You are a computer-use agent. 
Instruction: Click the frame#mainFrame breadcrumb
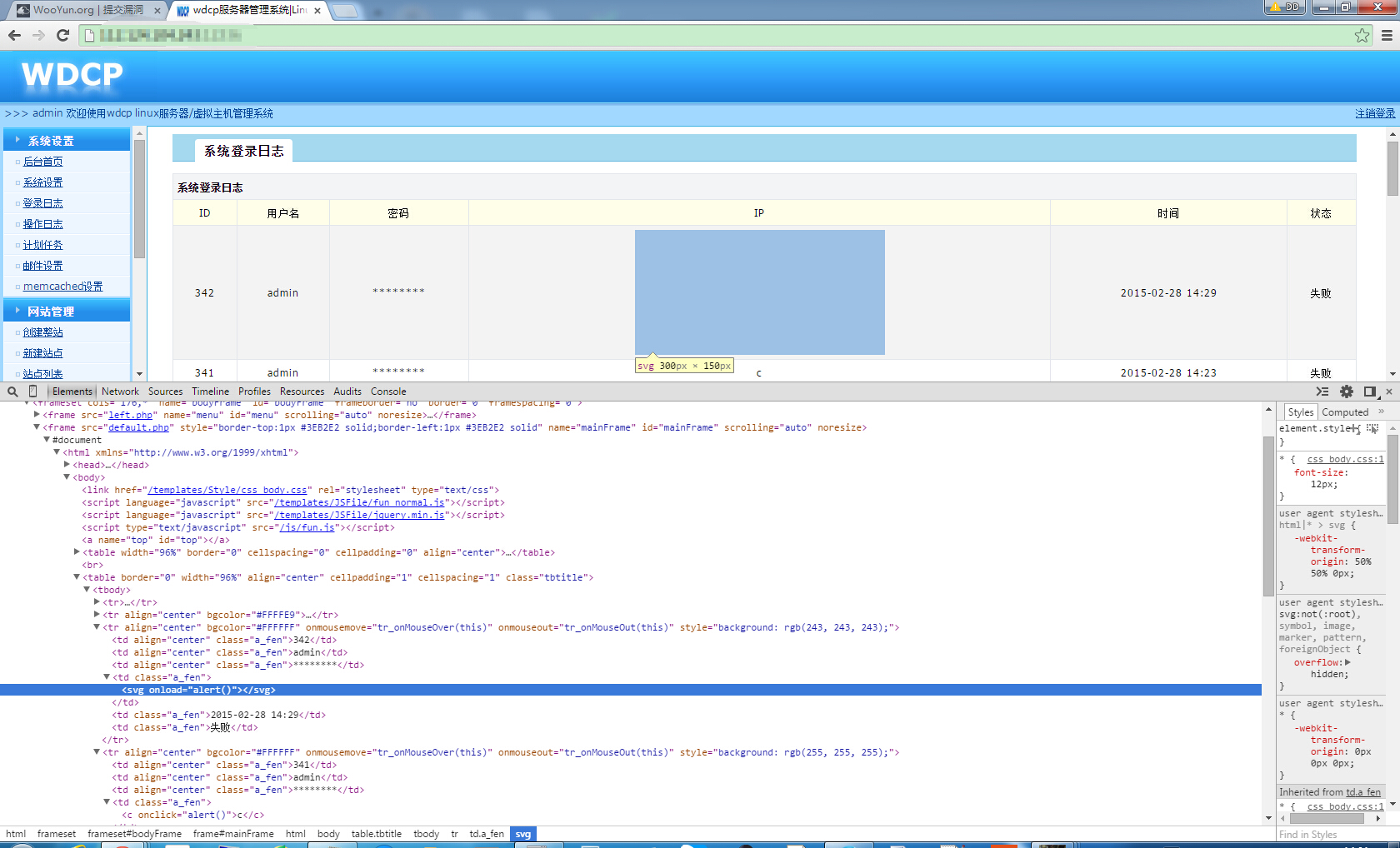pyautogui.click(x=233, y=834)
